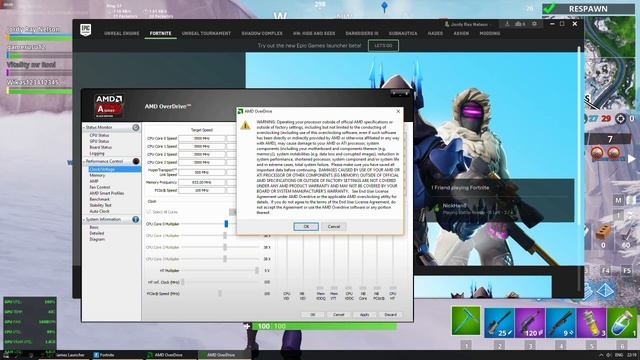
Task: Click Epic Games Launcher taskbar button
Action: tap(65, 355)
